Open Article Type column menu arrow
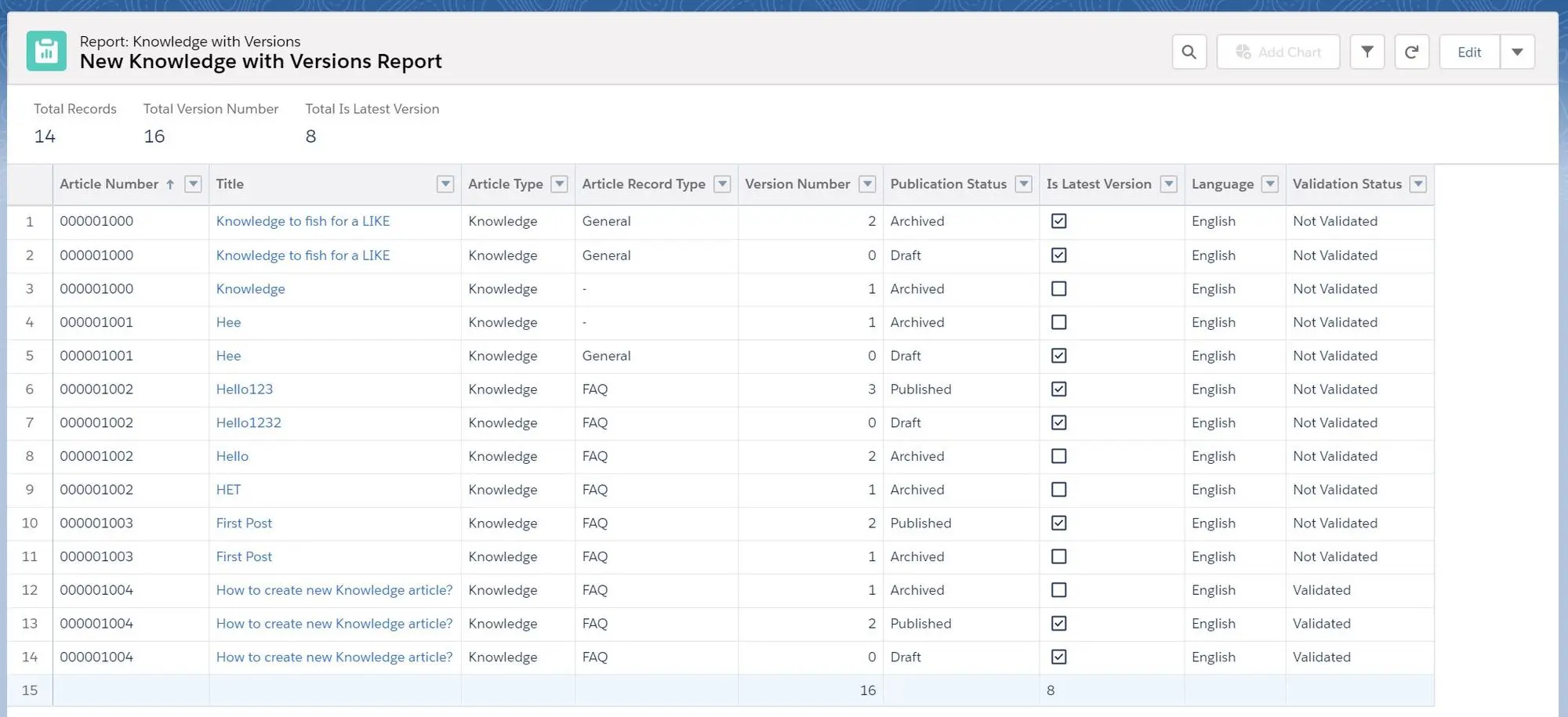Viewport: 1568px width, 717px height. (559, 184)
